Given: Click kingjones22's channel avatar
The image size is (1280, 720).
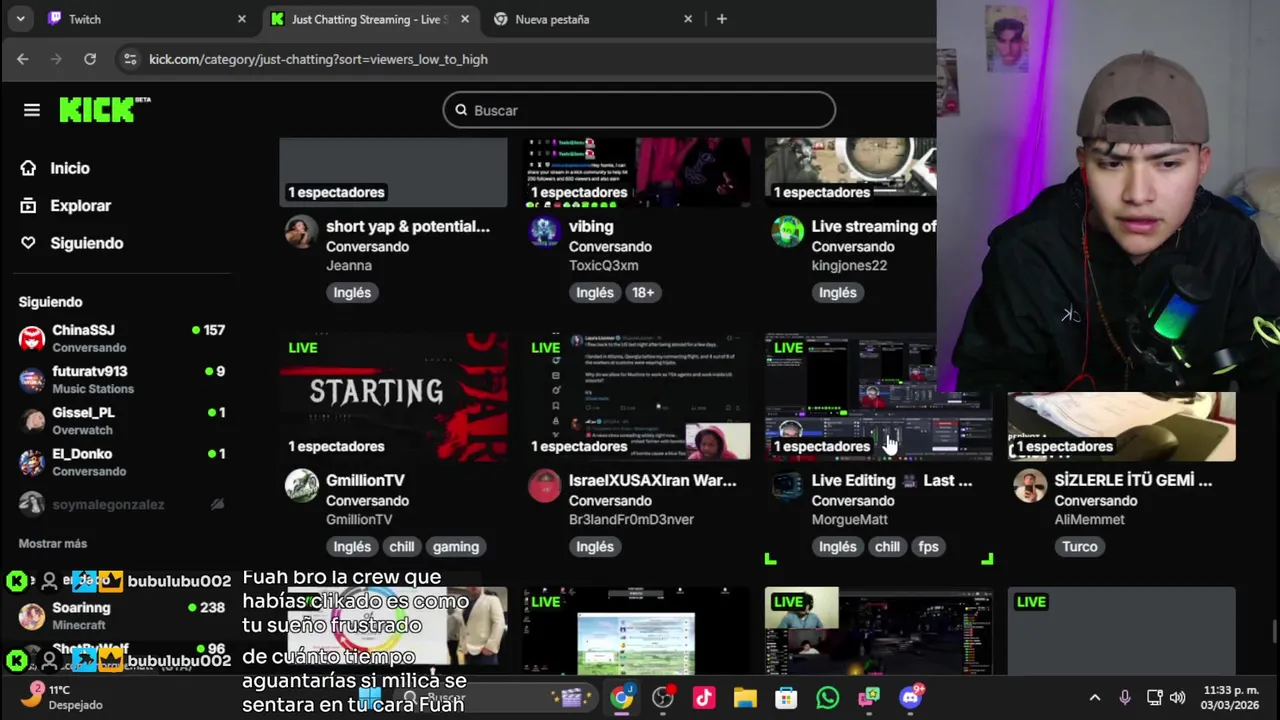Looking at the screenshot, I should (787, 231).
